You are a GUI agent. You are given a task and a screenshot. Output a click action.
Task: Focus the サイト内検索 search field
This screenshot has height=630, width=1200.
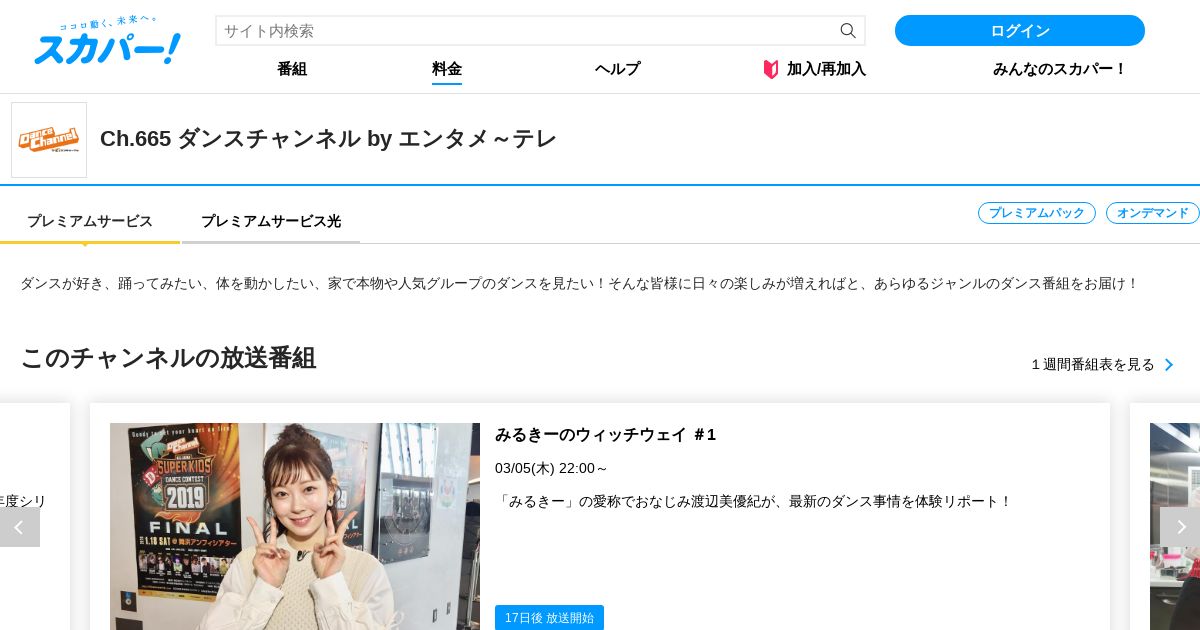[540, 31]
